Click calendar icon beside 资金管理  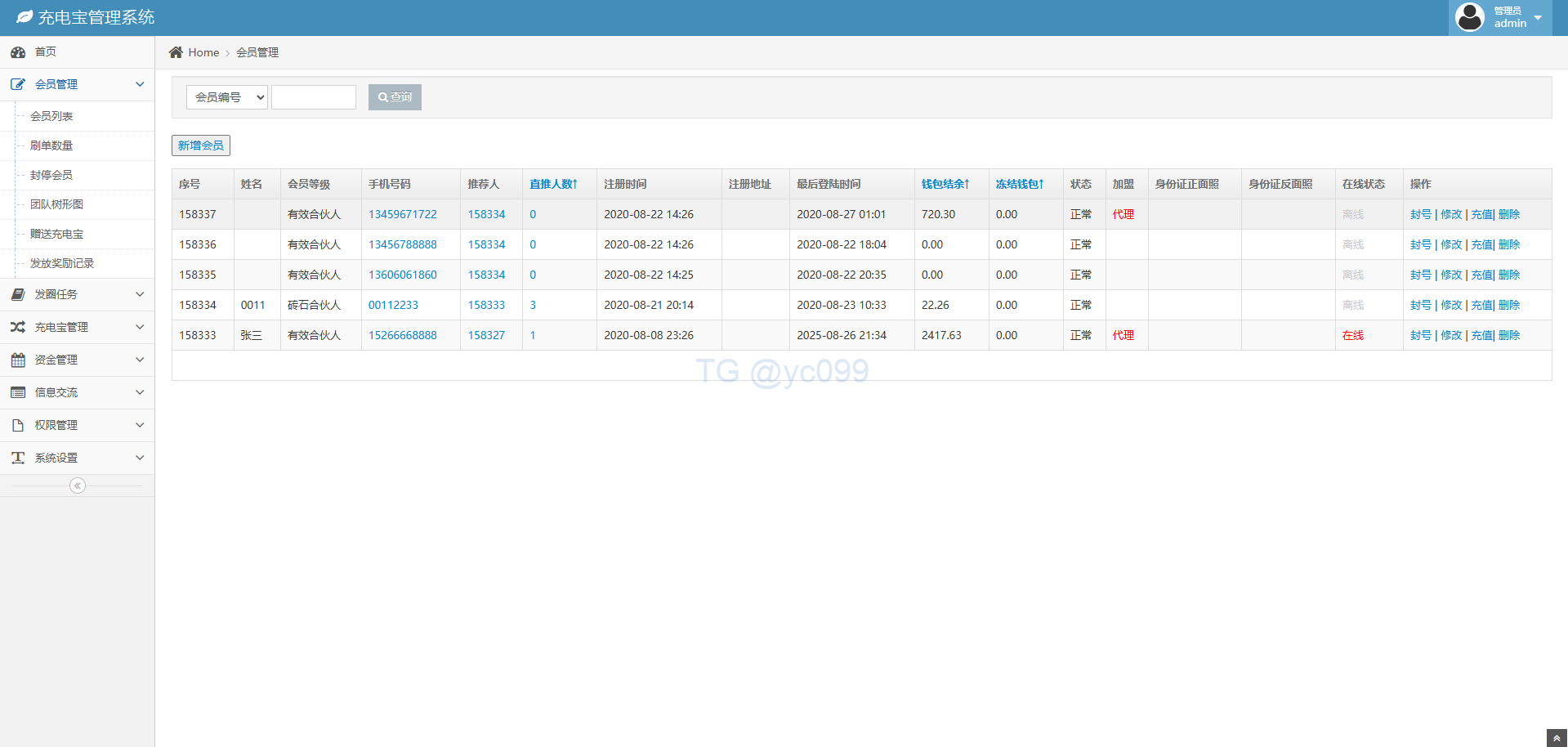pyautogui.click(x=18, y=360)
